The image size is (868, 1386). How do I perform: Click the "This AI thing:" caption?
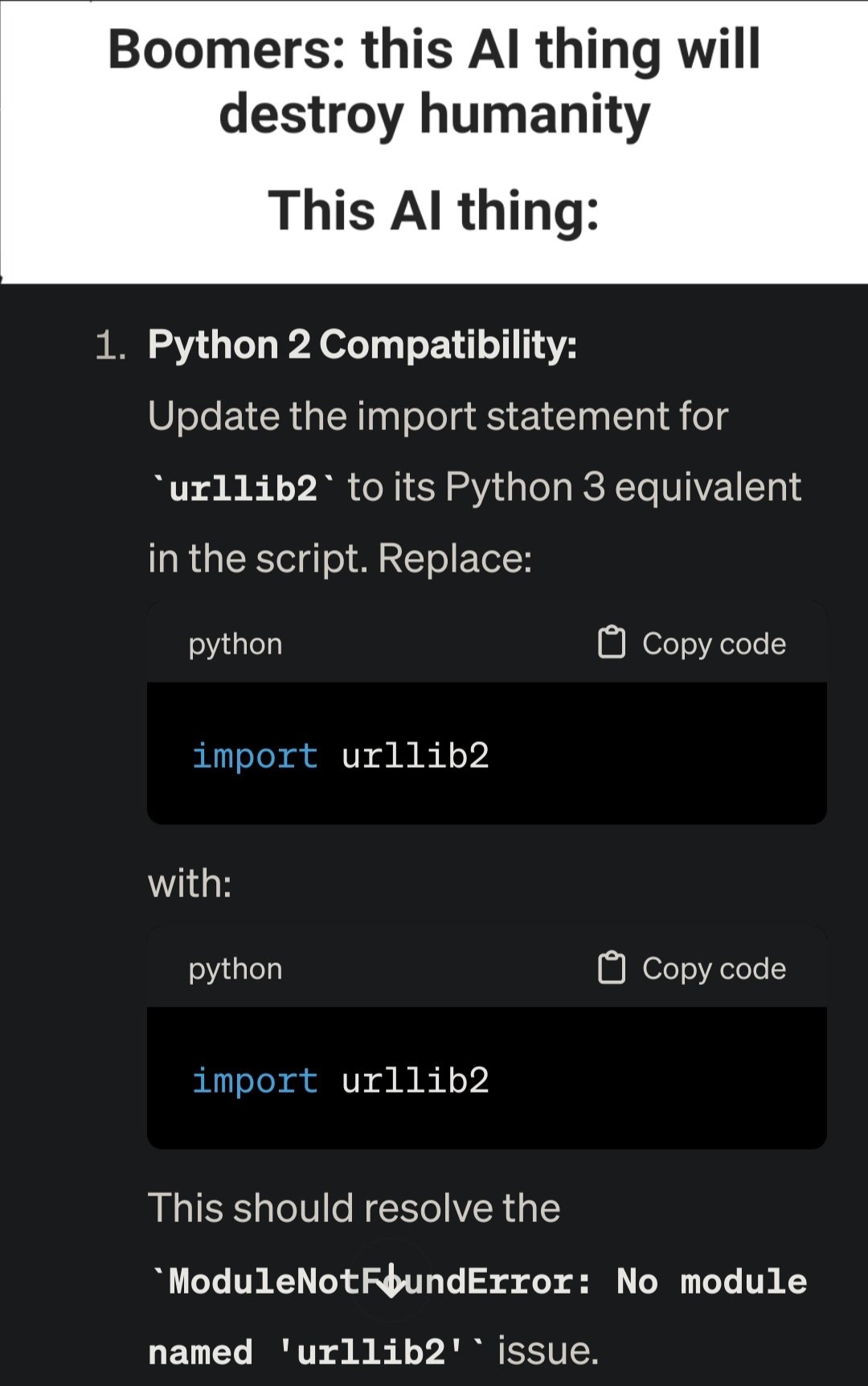pos(434,211)
